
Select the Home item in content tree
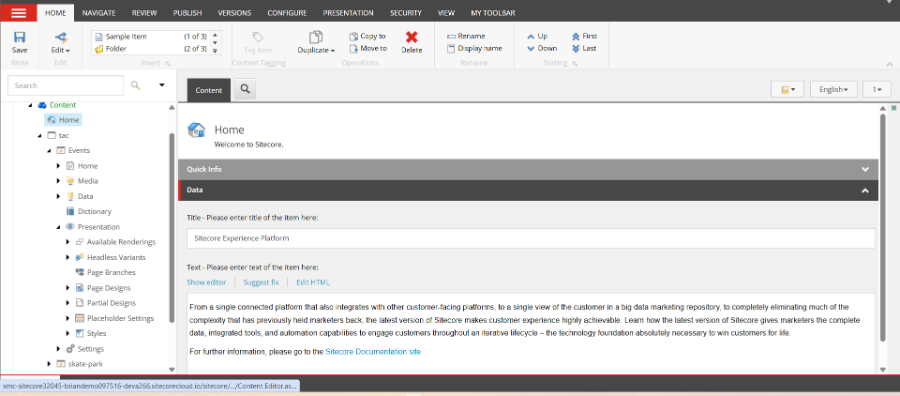pyautogui.click(x=64, y=120)
